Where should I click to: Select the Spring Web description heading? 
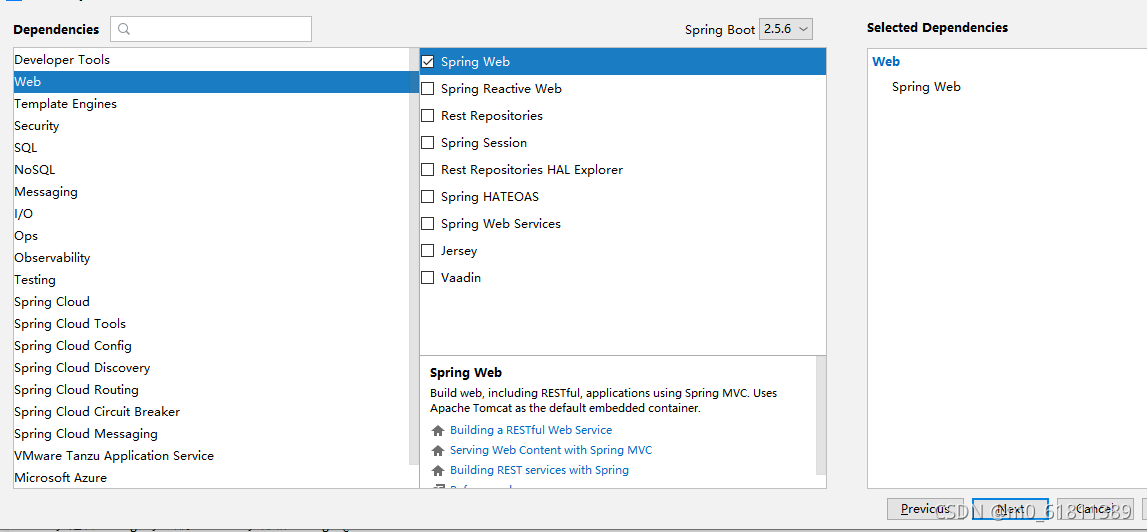[466, 373]
